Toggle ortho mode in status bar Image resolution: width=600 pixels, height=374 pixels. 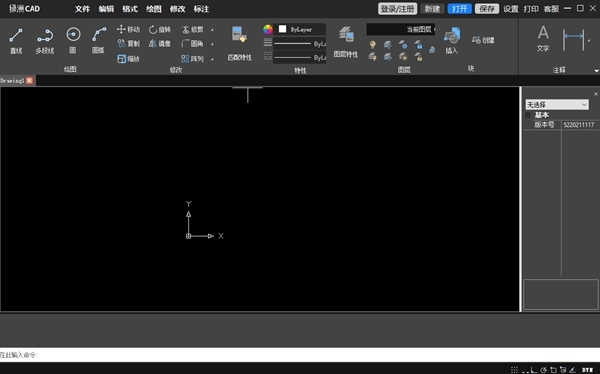click(534, 369)
